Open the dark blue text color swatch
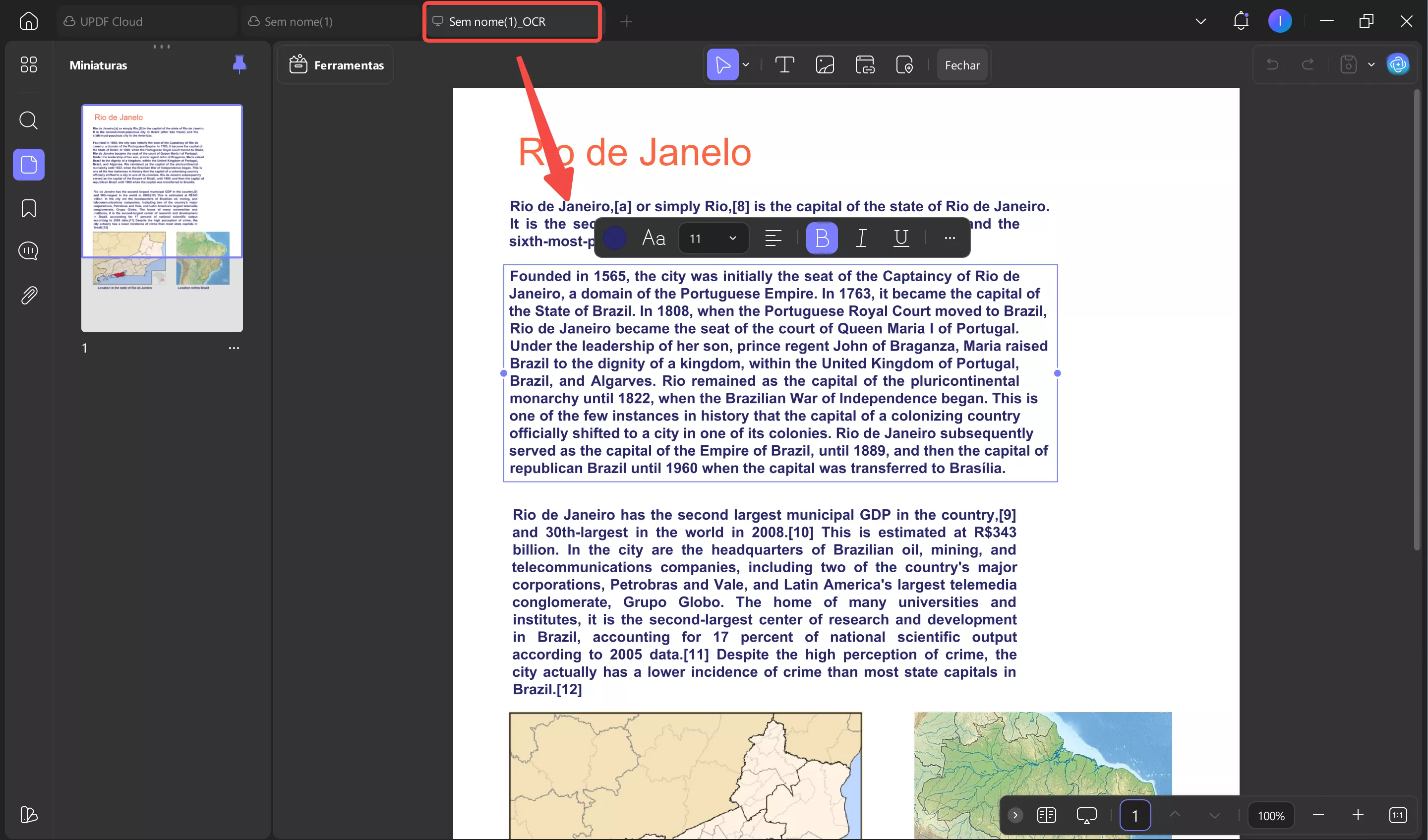 coord(614,238)
